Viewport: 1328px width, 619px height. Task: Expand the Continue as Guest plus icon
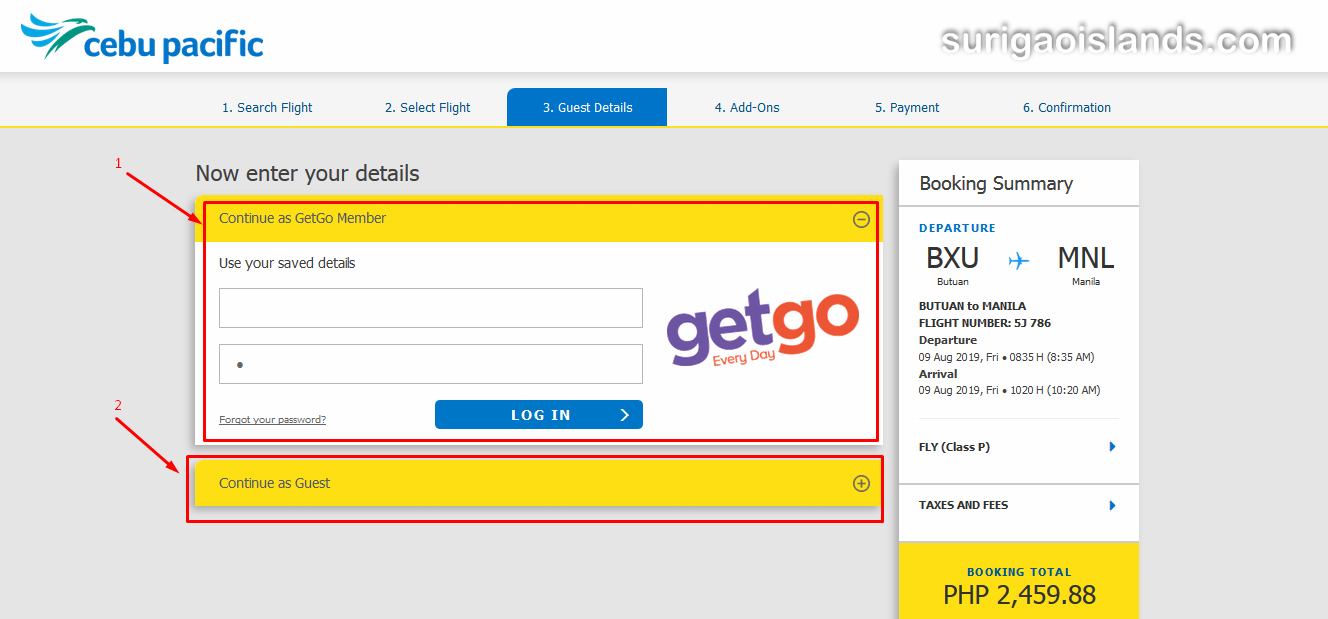[861, 483]
